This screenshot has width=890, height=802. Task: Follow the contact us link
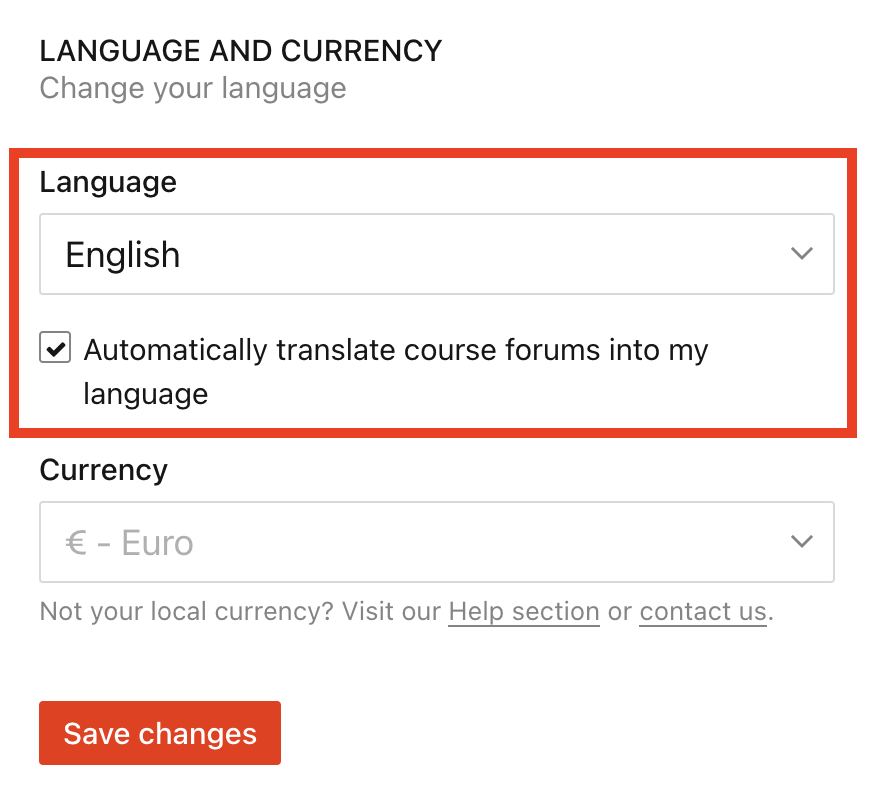(703, 611)
